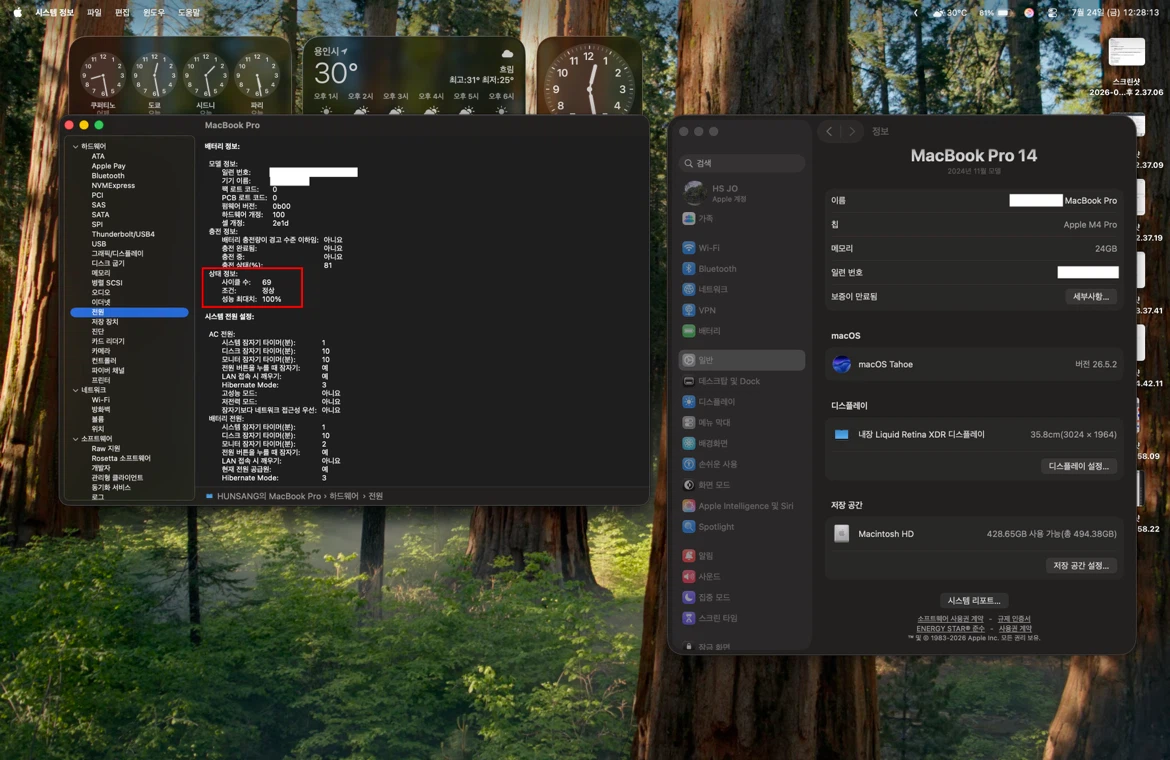Click date and time in menu bar
This screenshot has width=1170, height=760.
[1115, 13]
